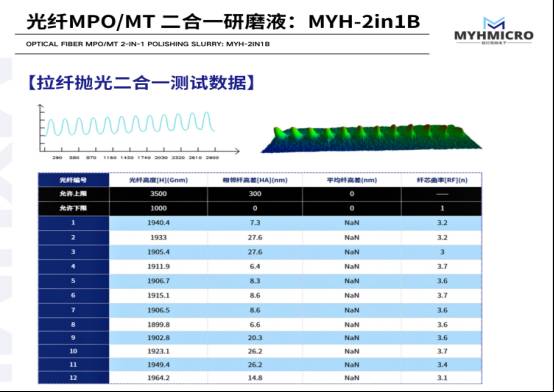Viewport: 554px width, 392px height.
Task: Select the 平均纤高差(nm) column header
Action: point(352,180)
